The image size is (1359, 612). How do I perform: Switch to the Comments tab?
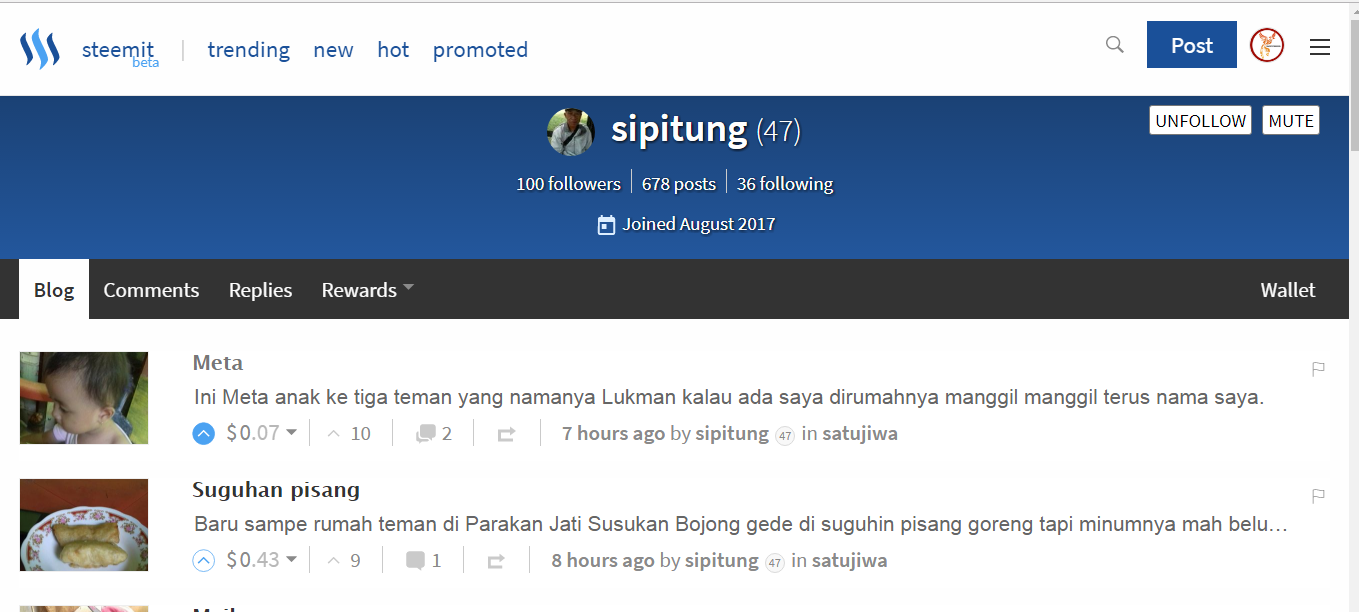[151, 290]
